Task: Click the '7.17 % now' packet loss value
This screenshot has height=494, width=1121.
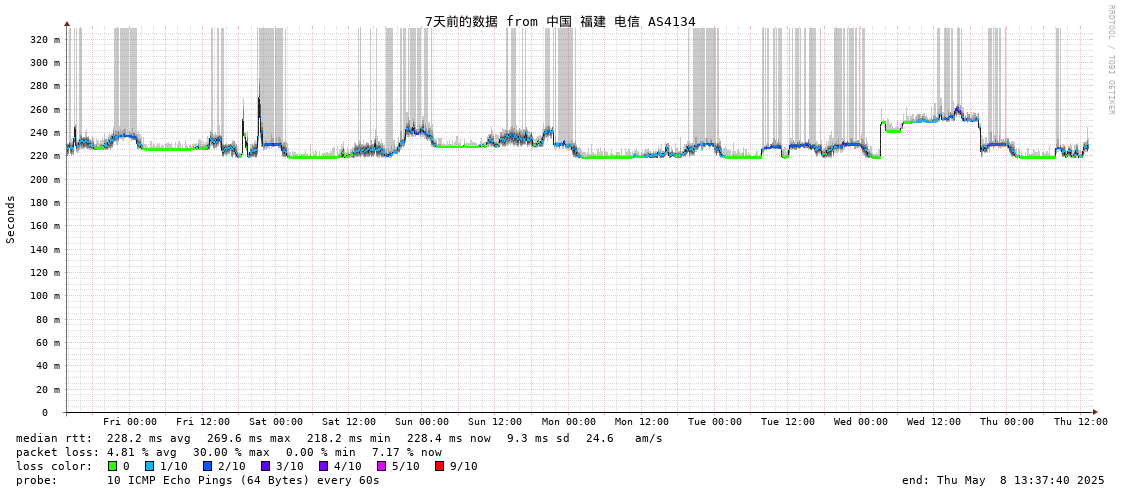Action: coord(407,453)
